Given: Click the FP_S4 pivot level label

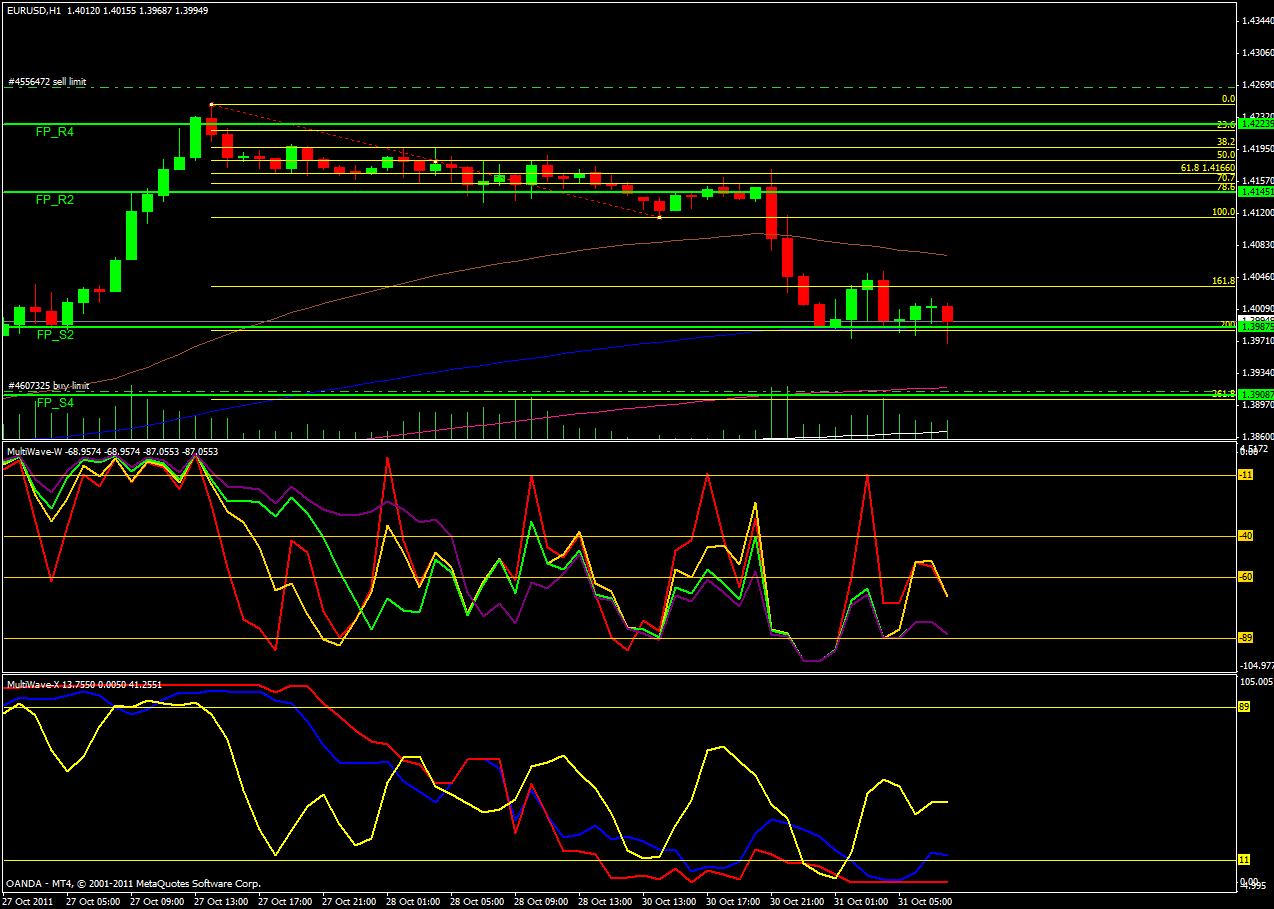Looking at the screenshot, I should (55, 402).
